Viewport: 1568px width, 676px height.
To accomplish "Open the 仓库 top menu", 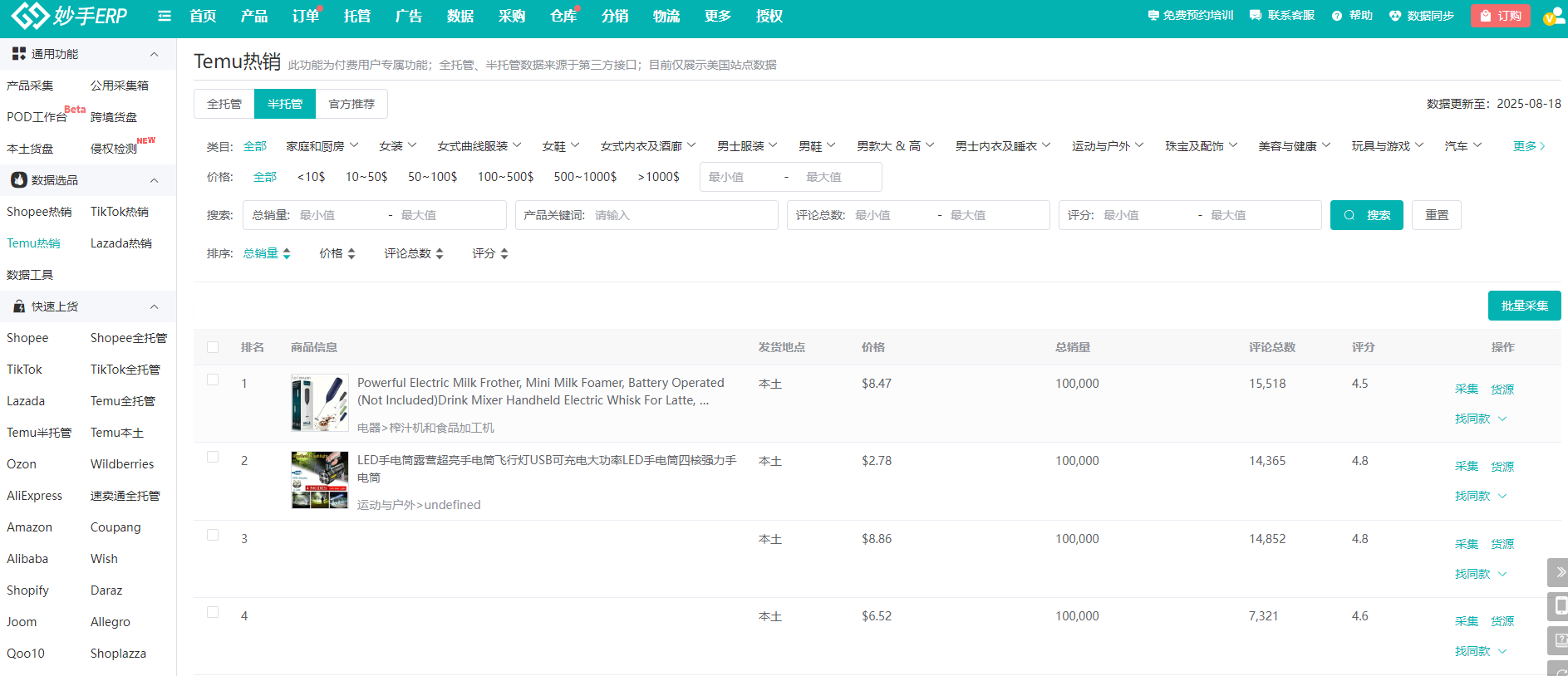I will [x=563, y=16].
